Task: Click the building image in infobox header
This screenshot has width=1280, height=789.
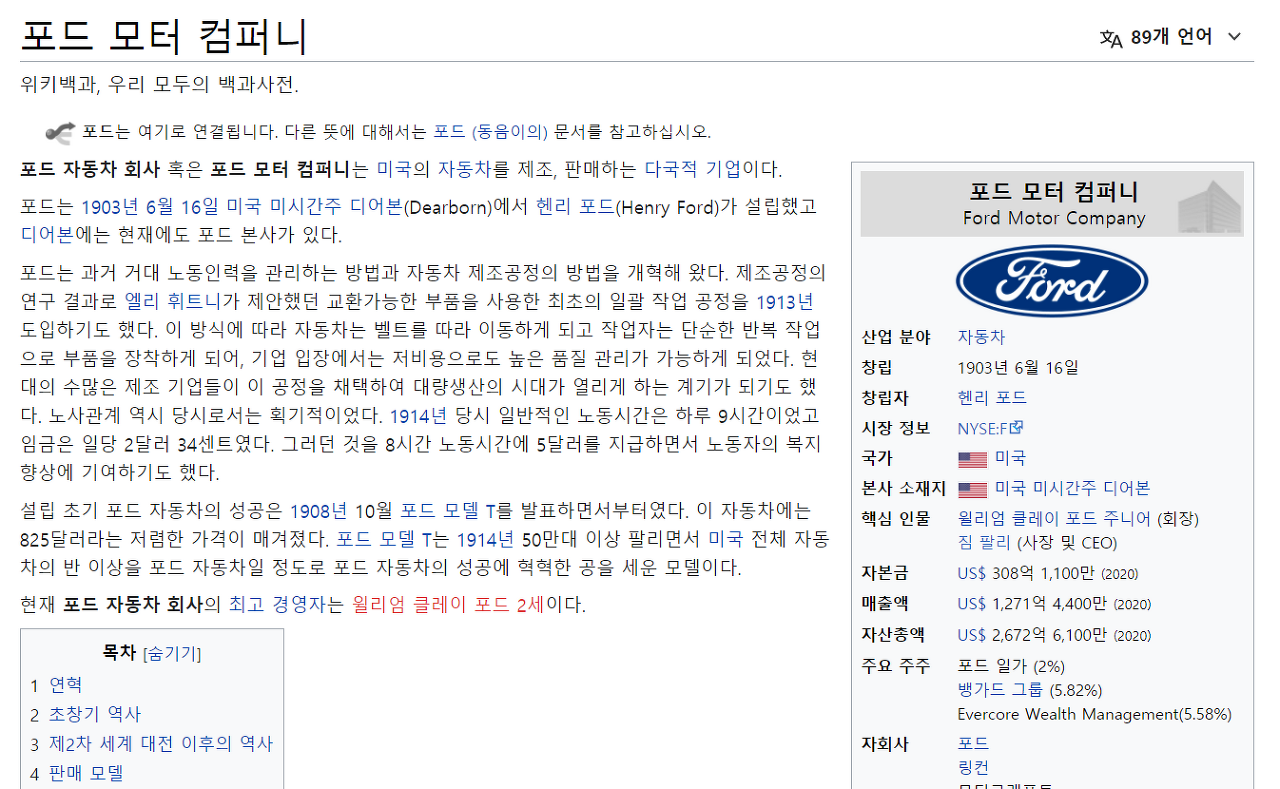Action: [x=1209, y=206]
